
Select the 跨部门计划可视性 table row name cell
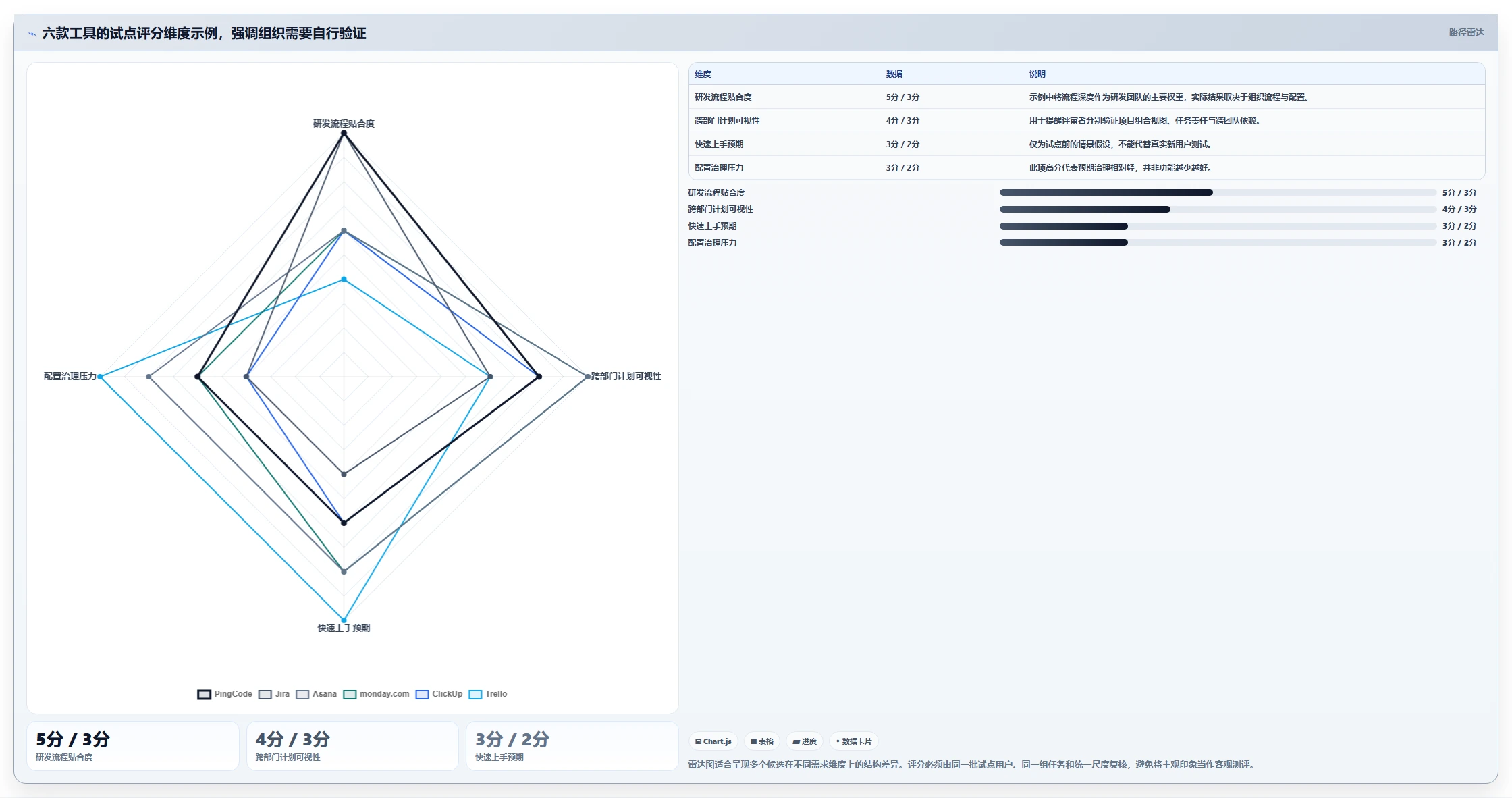(x=727, y=121)
